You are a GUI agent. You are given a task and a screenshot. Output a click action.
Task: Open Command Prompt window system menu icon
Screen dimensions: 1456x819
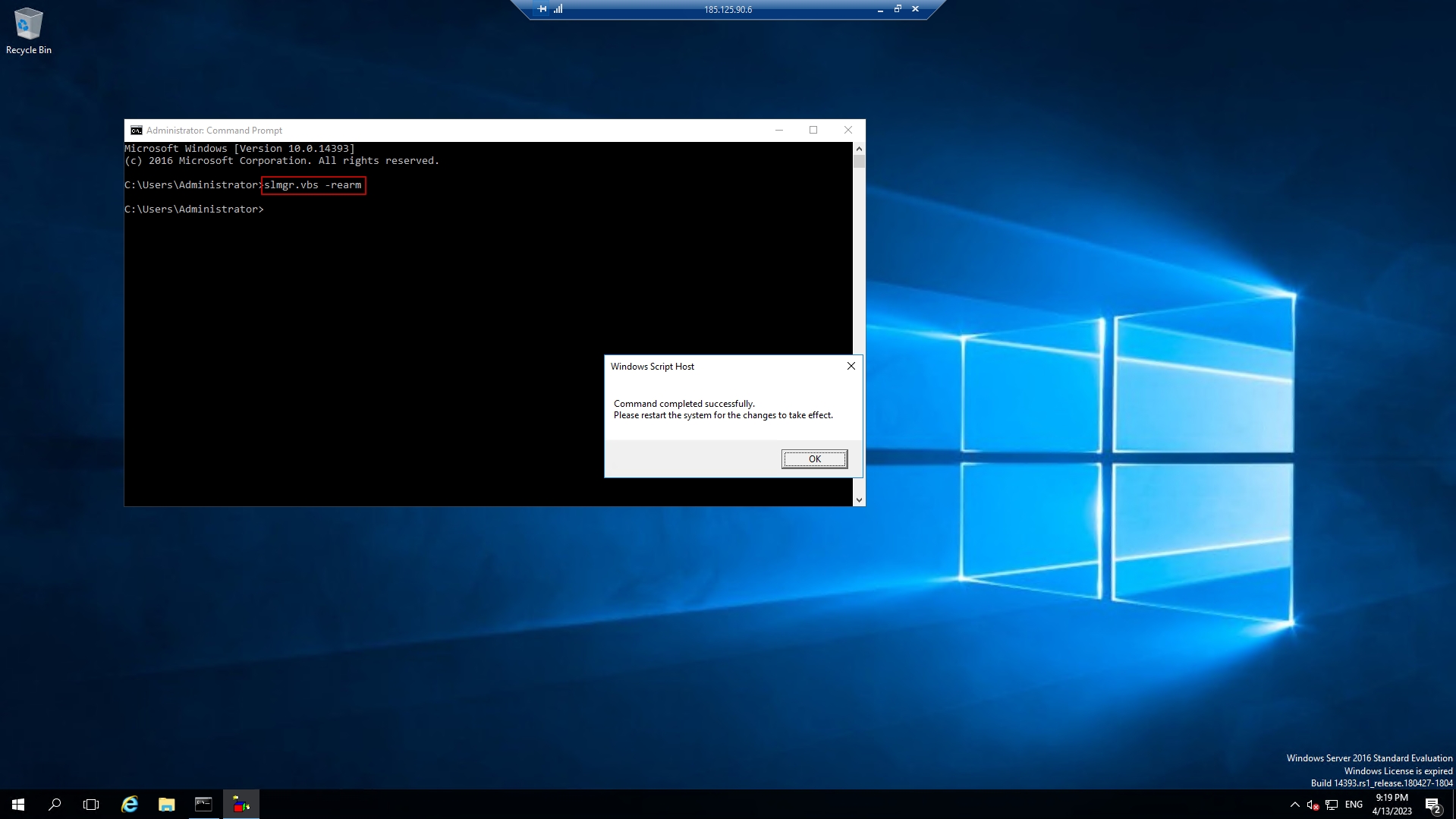137,131
